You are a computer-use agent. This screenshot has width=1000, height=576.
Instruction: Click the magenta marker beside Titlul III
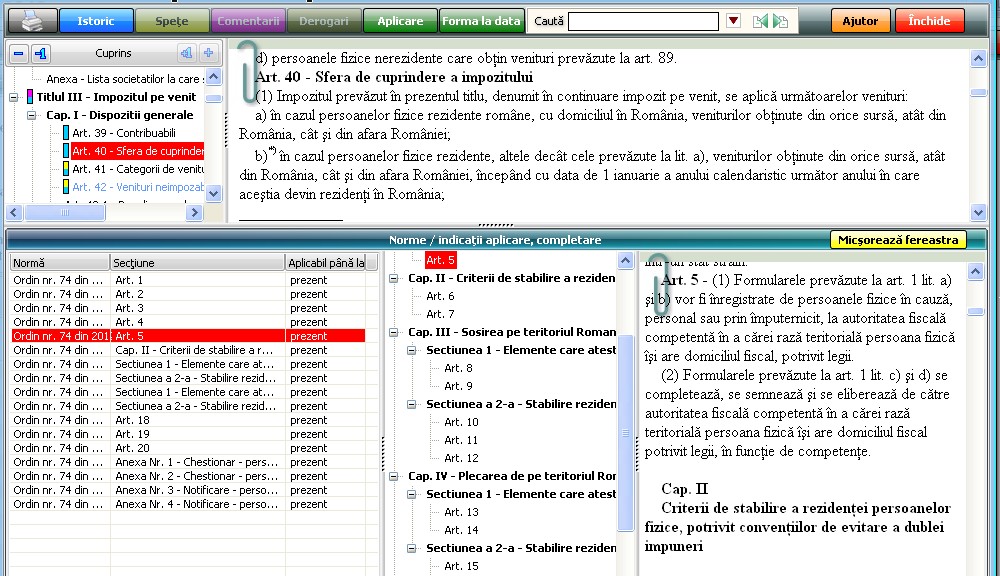(30, 97)
